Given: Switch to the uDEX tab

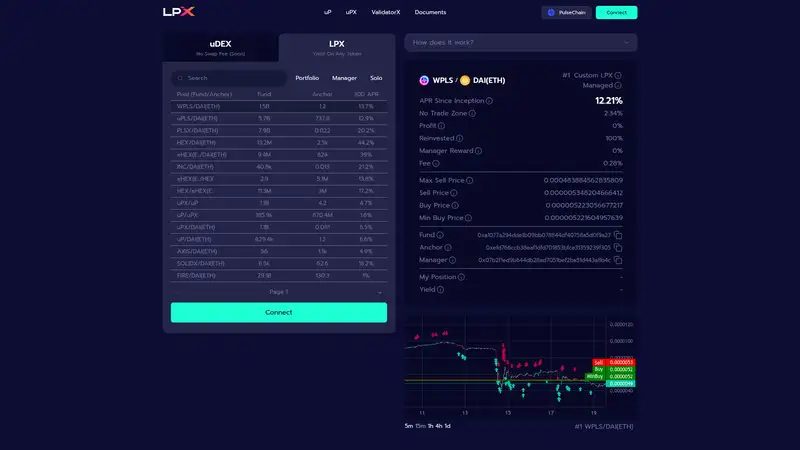Looking at the screenshot, I should point(220,47).
